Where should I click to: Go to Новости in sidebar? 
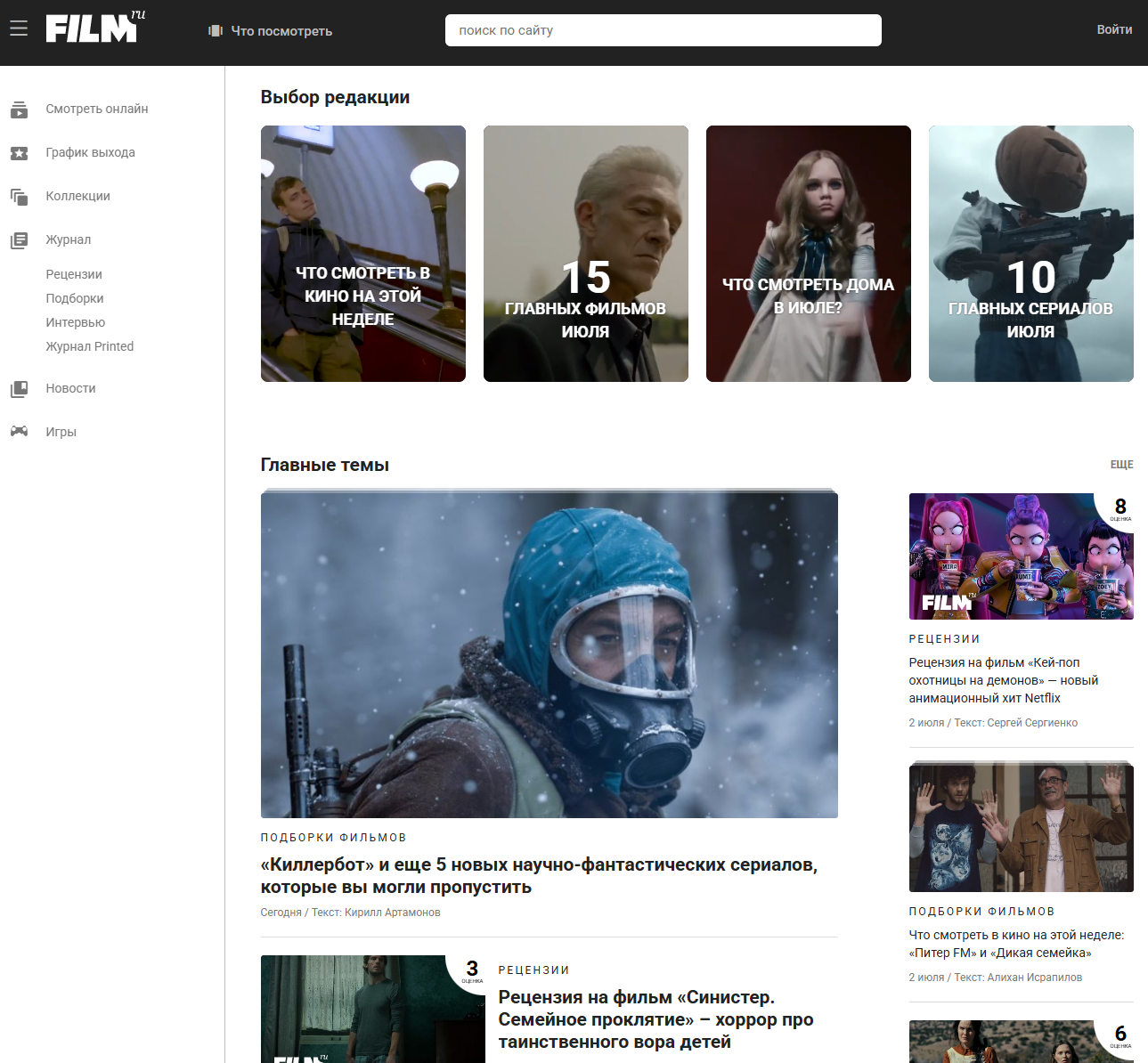pyautogui.click(x=71, y=388)
